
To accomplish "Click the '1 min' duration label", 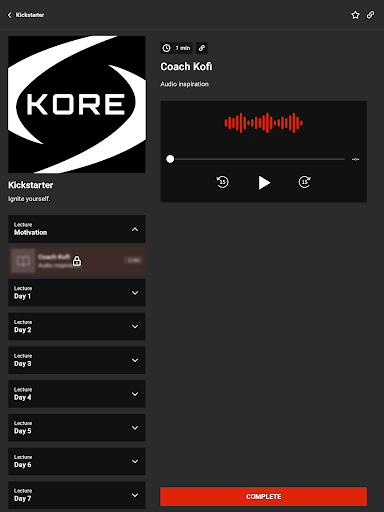I will 183,48.
